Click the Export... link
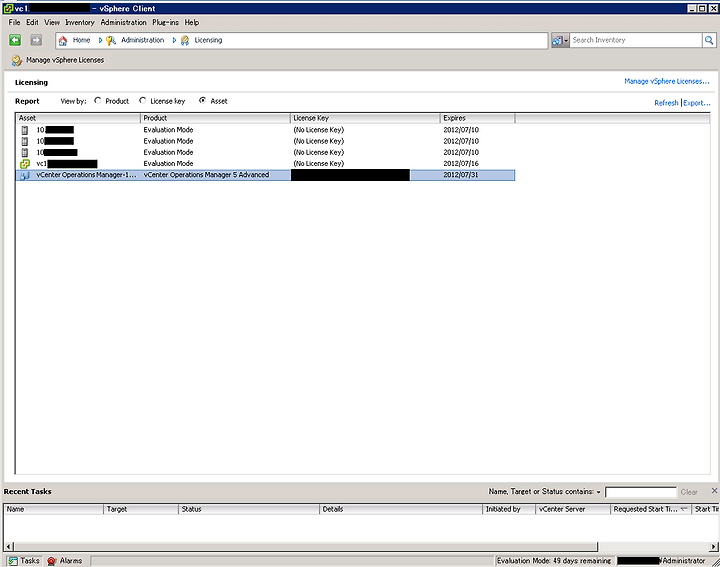The width and height of the screenshot is (720, 567). pos(697,103)
